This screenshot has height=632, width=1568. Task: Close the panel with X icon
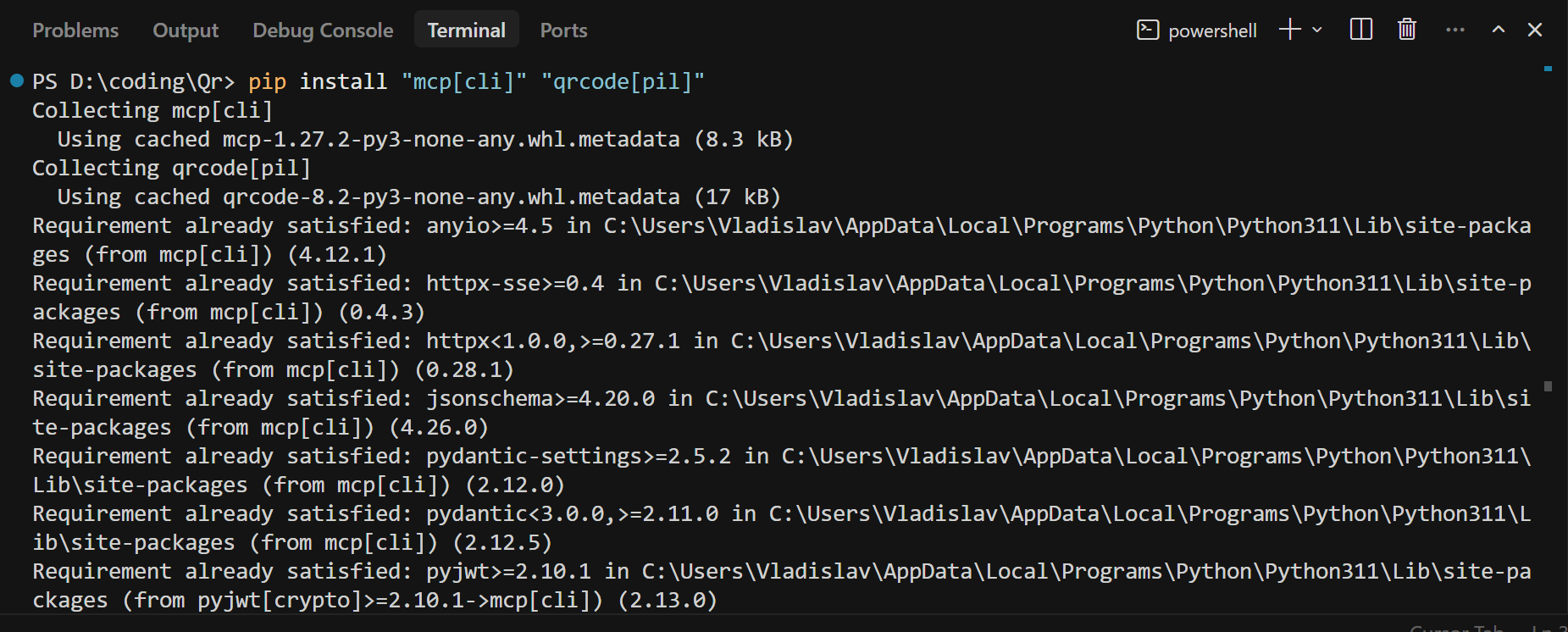click(x=1535, y=30)
